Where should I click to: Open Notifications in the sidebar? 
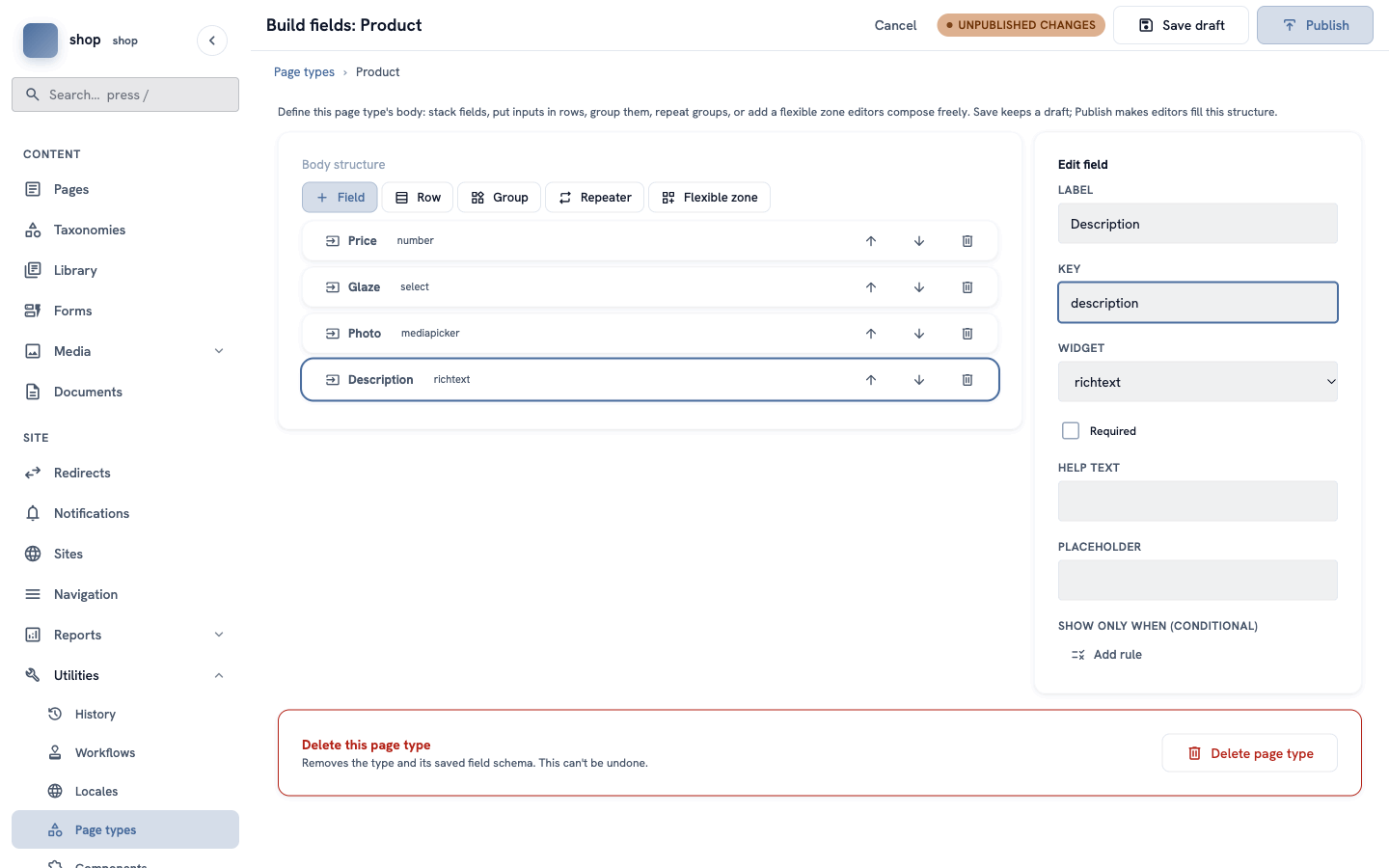tap(125, 513)
